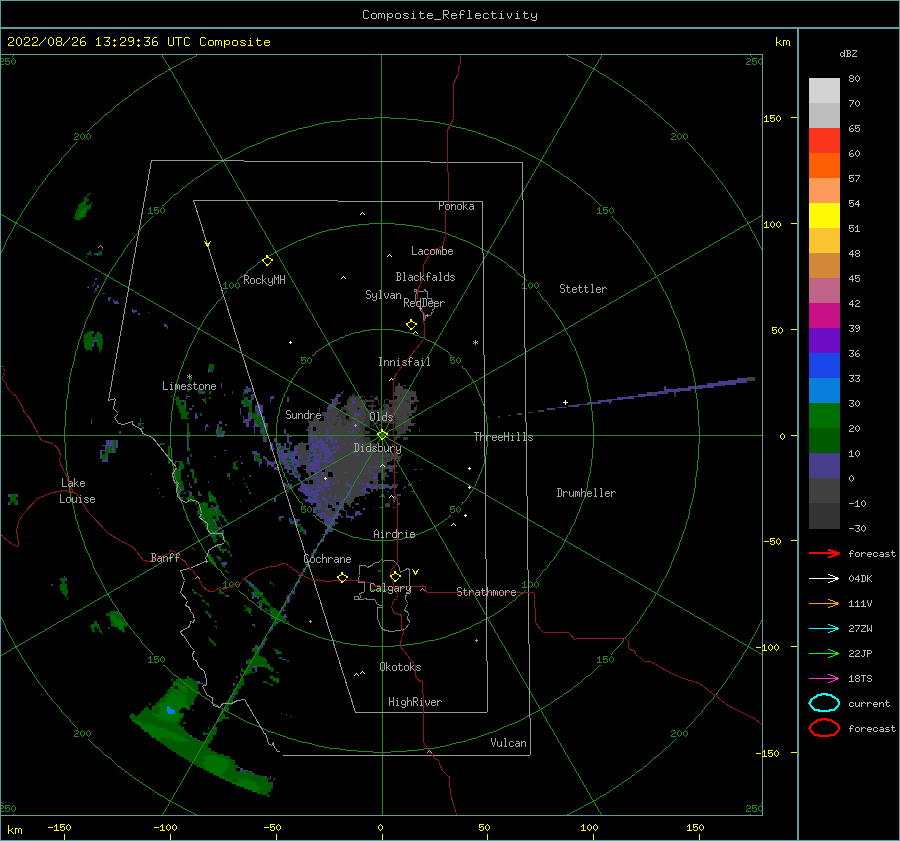Pick the bright yellow 54 dBZ swatch
900x841 pixels.
point(824,216)
